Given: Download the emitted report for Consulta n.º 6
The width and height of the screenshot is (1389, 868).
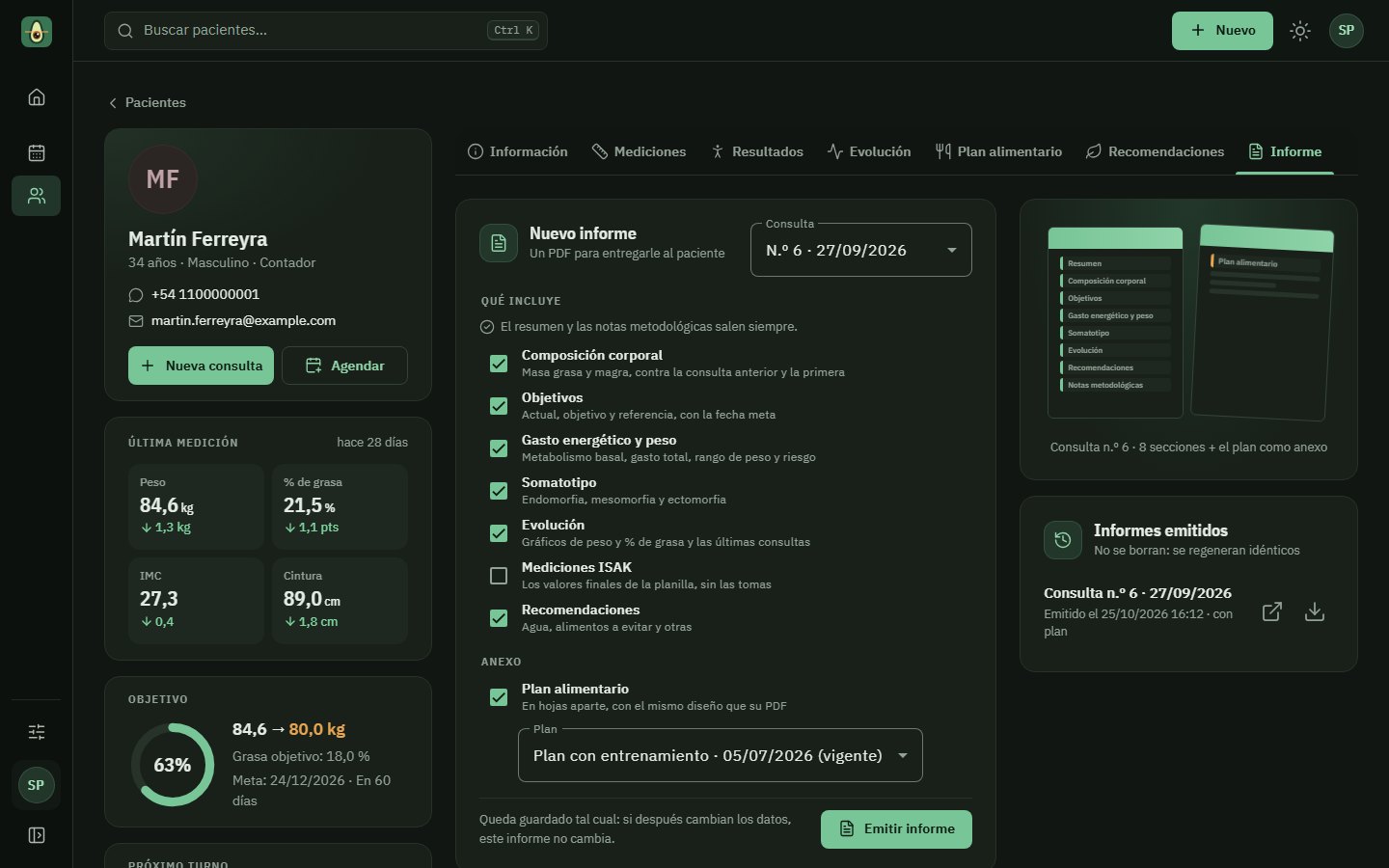Looking at the screenshot, I should [1315, 611].
